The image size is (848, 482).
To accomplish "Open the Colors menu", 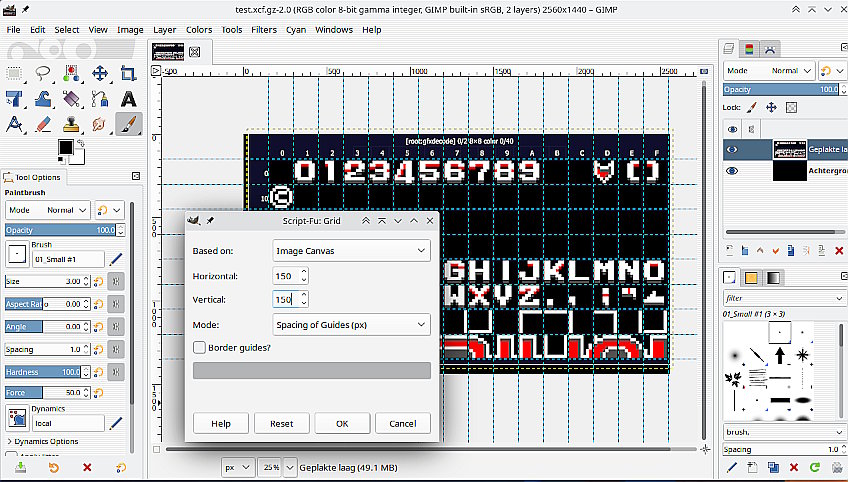I will [x=198, y=30].
